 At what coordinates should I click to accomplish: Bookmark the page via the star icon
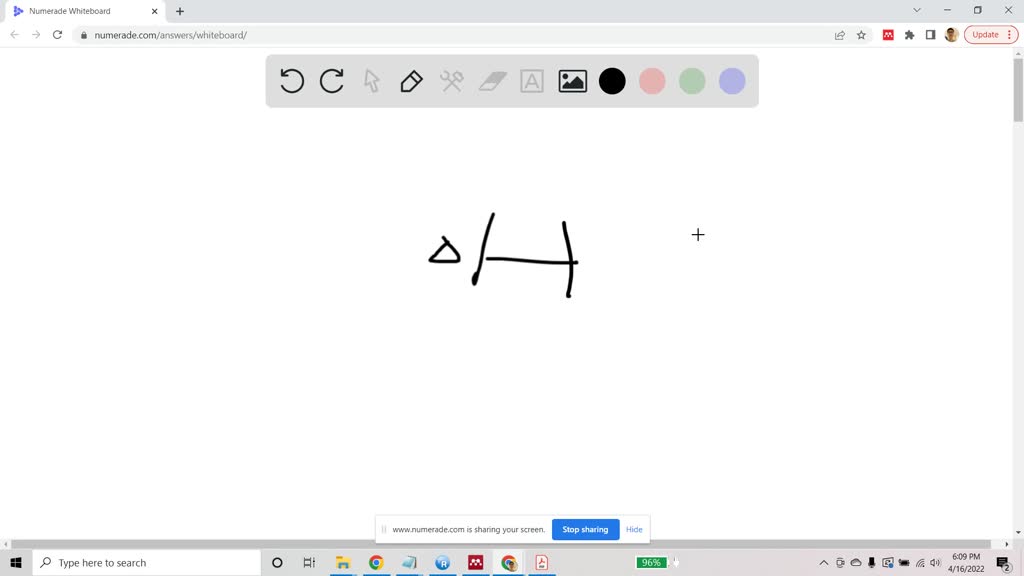pyautogui.click(x=861, y=33)
